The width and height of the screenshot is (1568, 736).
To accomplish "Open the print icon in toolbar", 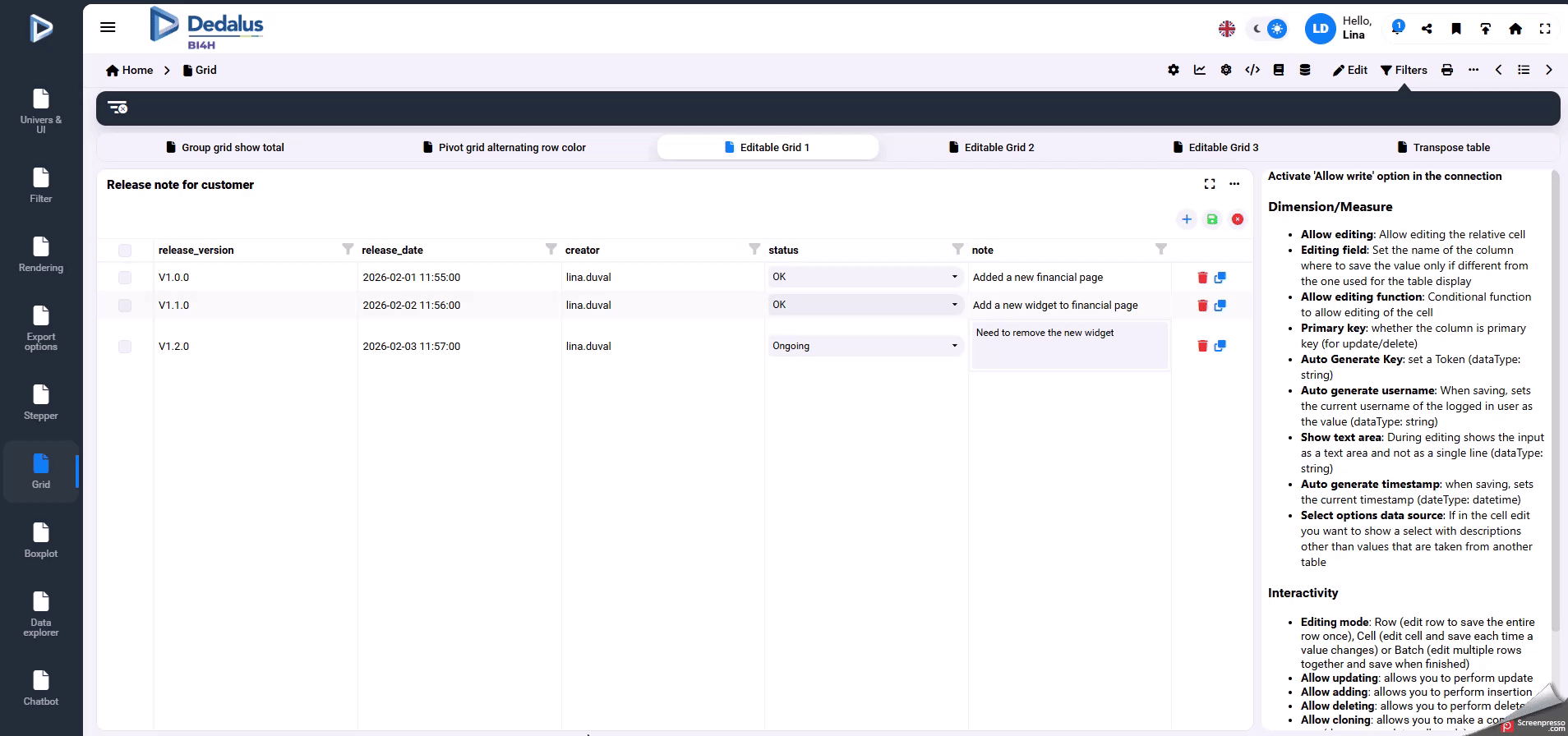I will 1447,70.
